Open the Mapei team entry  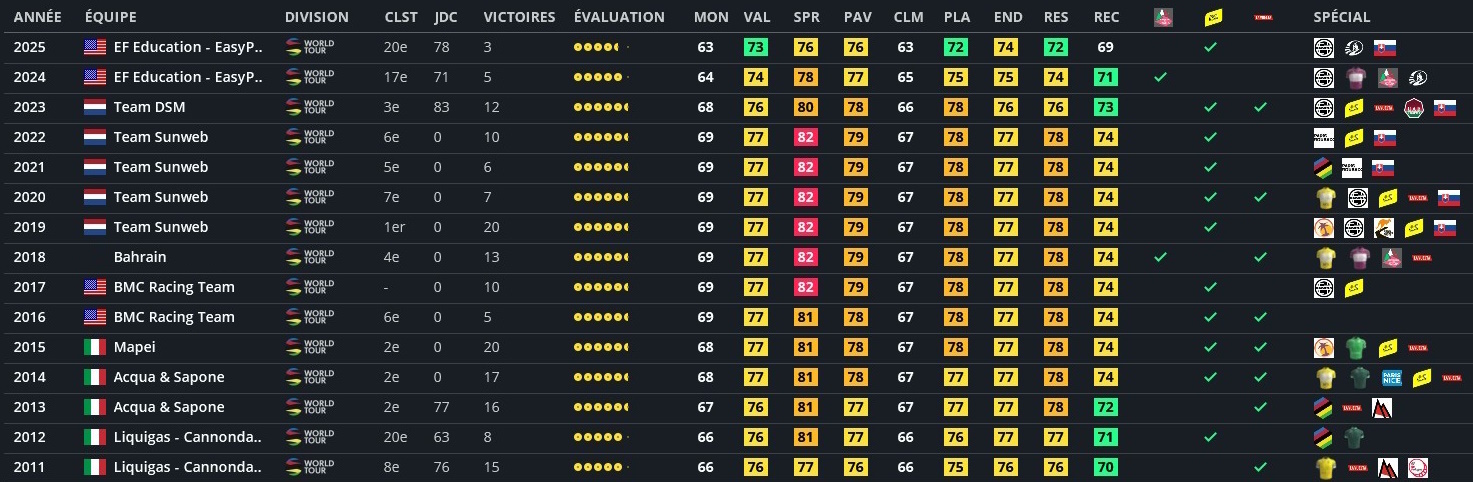click(x=134, y=347)
